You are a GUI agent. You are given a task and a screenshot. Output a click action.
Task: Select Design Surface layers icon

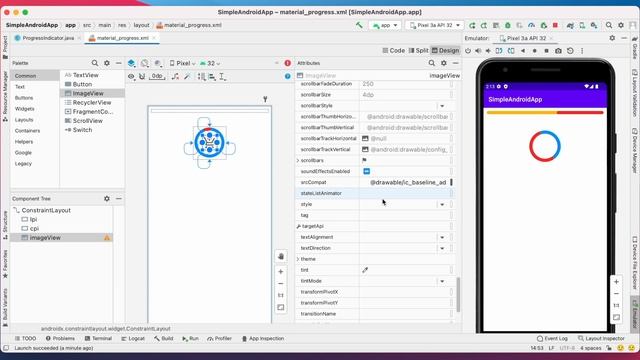click(x=131, y=63)
